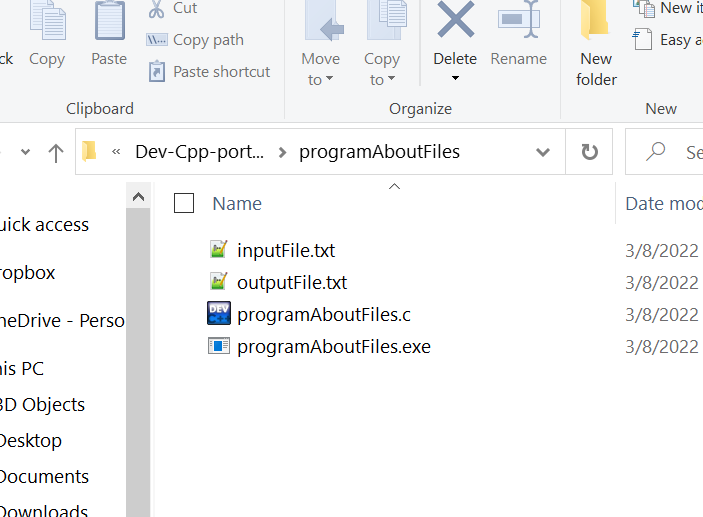Navigate to Dev-Cpp-port breadcrumb folder
Image resolution: width=703 pixels, height=517 pixels.
click(200, 152)
